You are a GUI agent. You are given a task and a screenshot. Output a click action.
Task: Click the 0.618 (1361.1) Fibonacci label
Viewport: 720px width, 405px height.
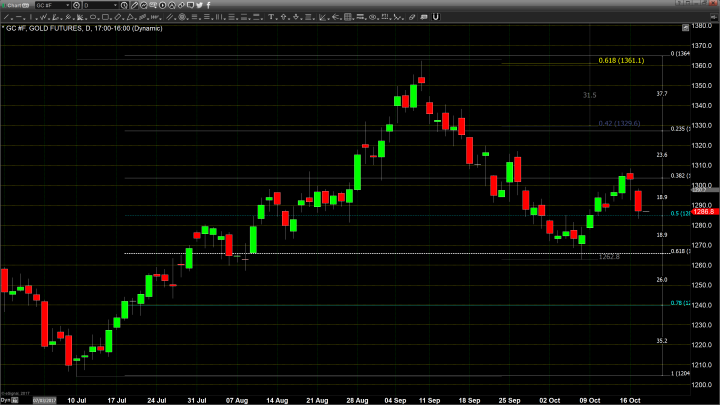click(x=621, y=61)
